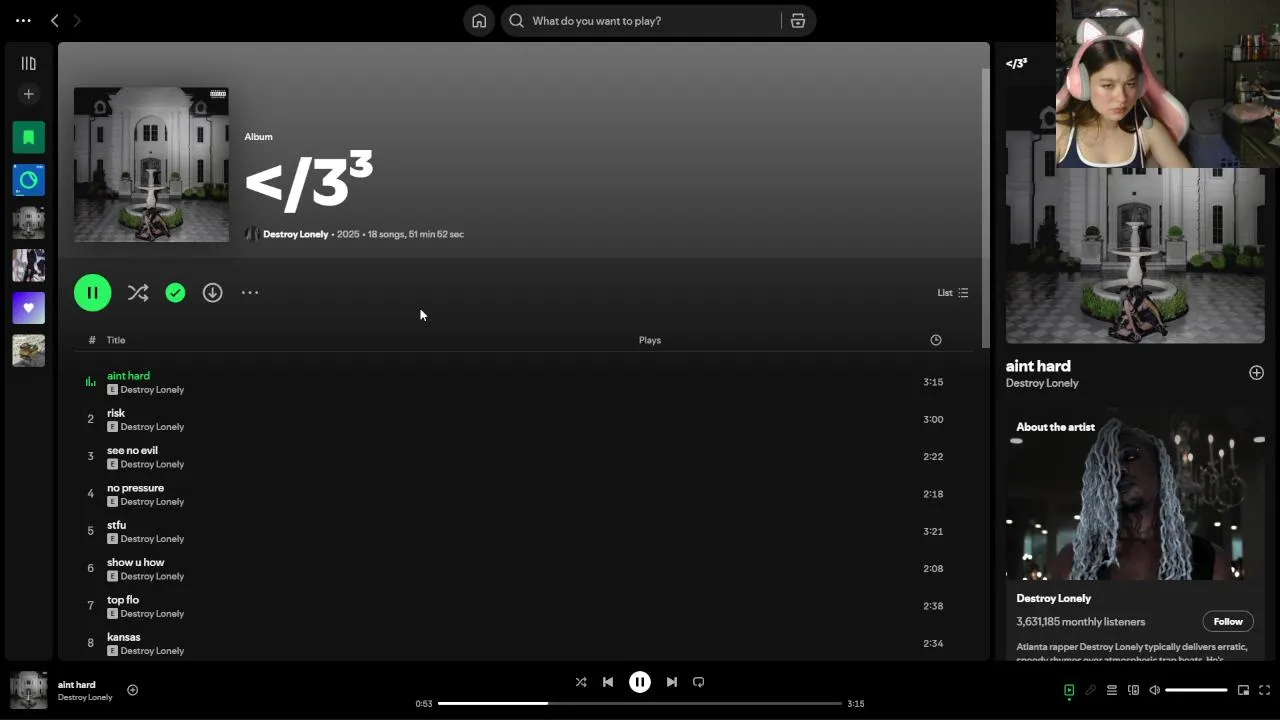
Task: Open artist link under 'risk' track
Action: point(152,427)
